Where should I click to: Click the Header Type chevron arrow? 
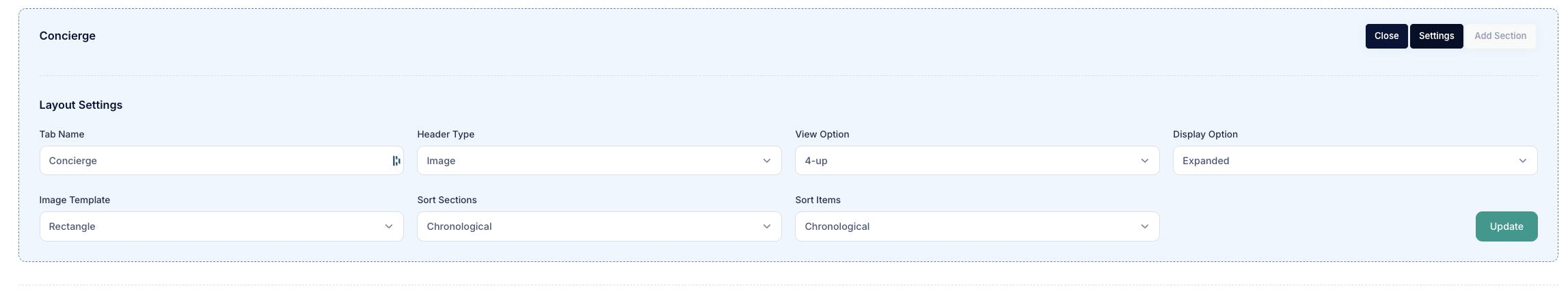(766, 161)
